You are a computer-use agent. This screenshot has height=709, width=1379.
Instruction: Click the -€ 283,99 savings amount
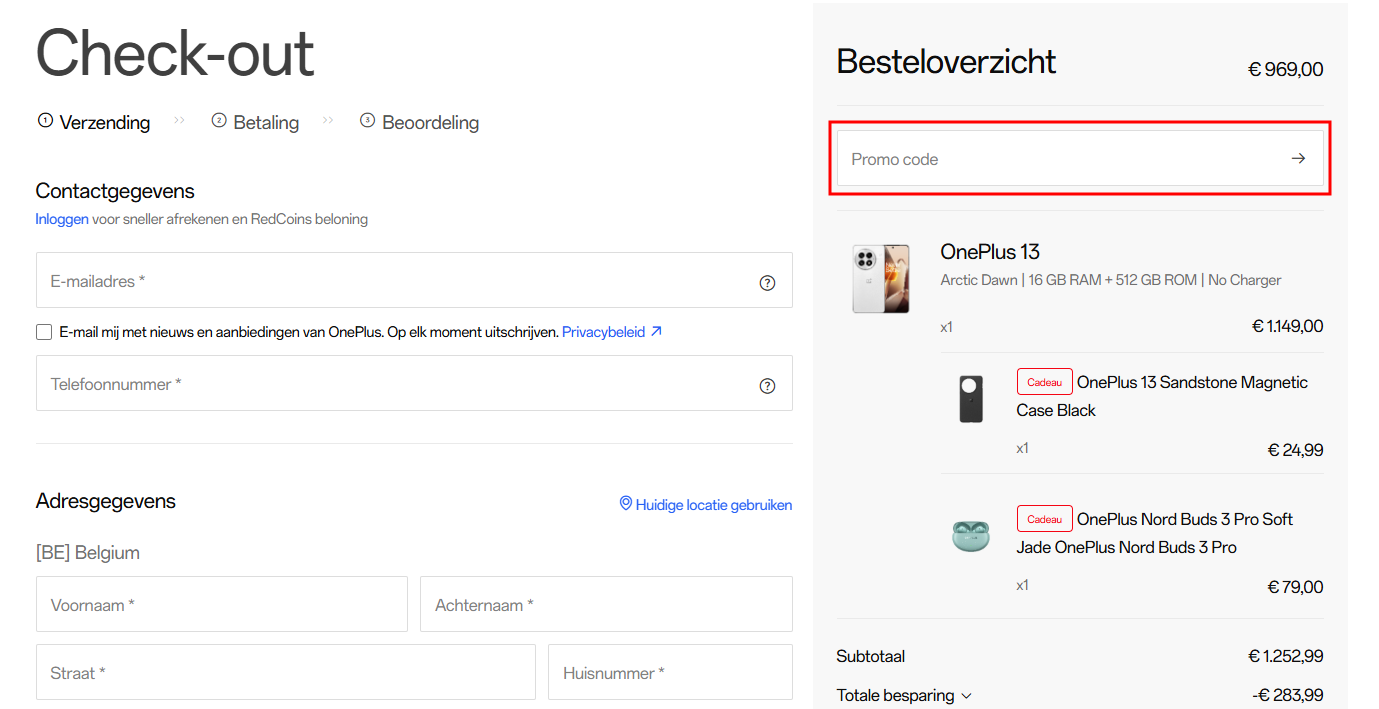pyautogui.click(x=1287, y=695)
